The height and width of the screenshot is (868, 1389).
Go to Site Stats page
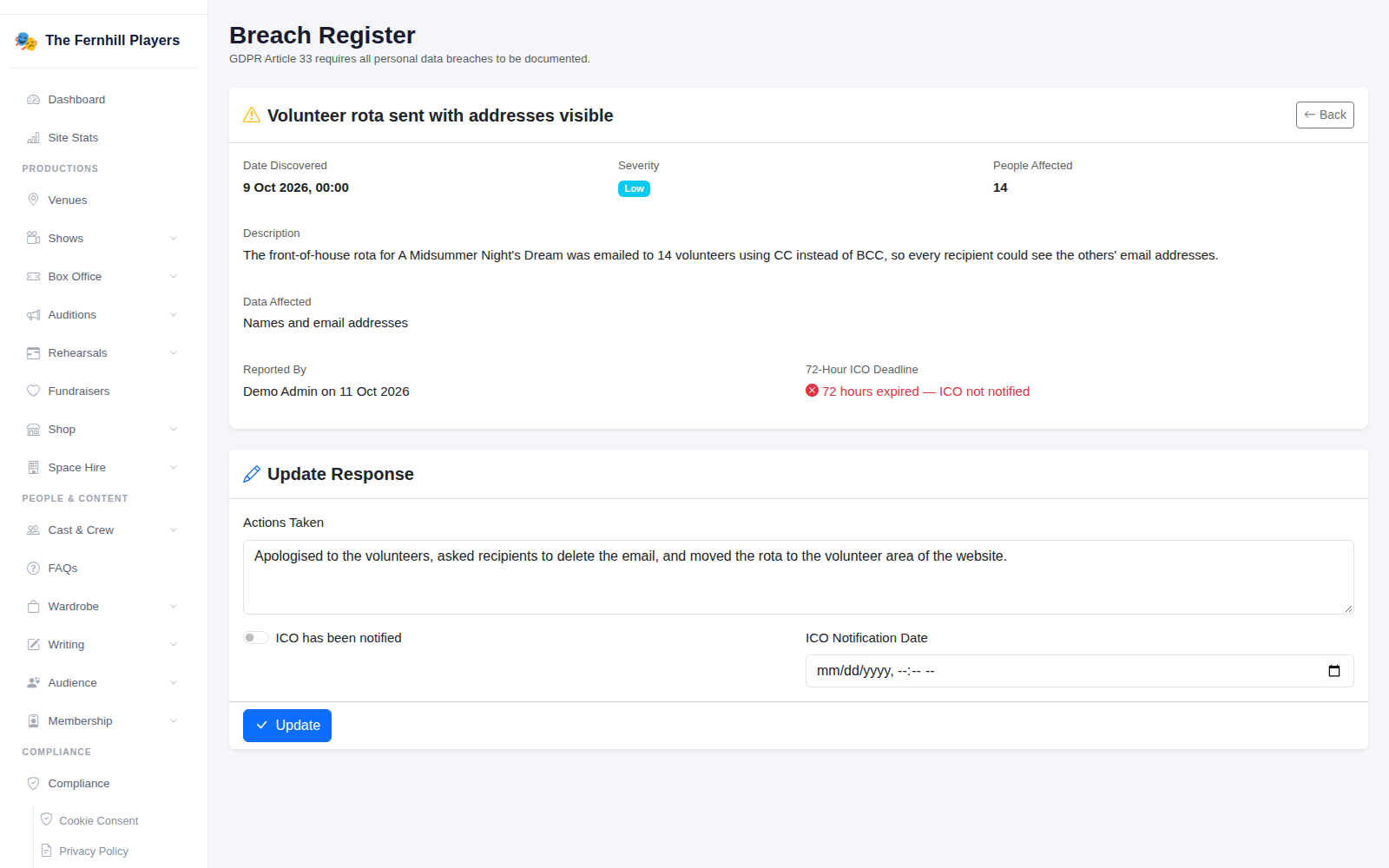(103, 138)
